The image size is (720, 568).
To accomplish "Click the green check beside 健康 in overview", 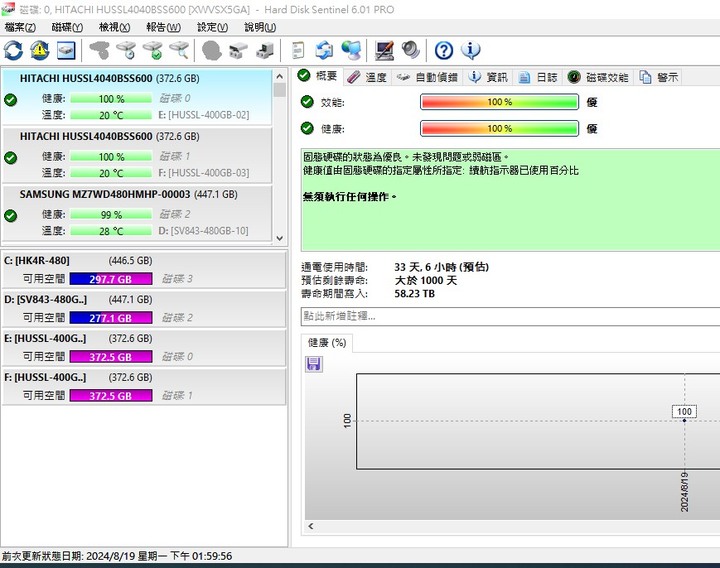I will point(307,128).
